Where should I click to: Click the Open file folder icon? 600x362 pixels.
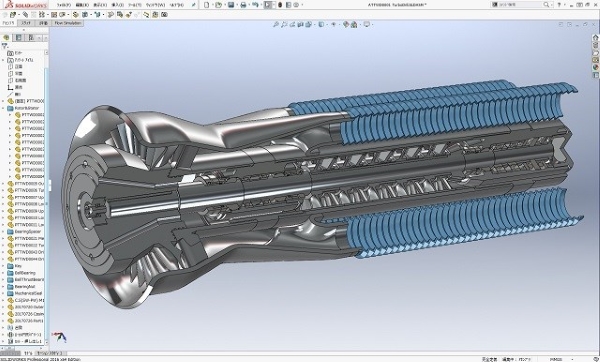(x=218, y=5)
